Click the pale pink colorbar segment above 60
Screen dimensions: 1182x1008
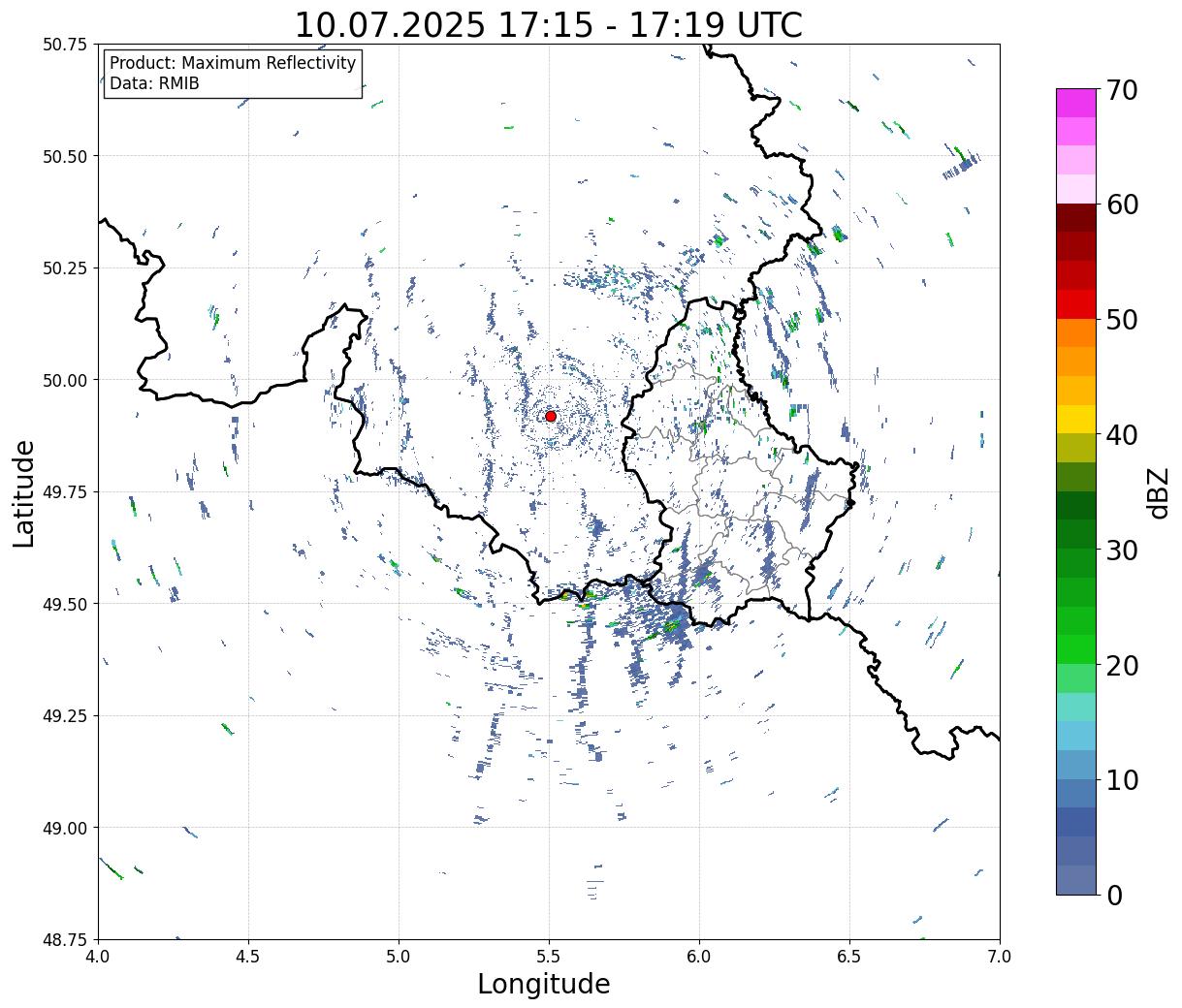pos(1076,189)
